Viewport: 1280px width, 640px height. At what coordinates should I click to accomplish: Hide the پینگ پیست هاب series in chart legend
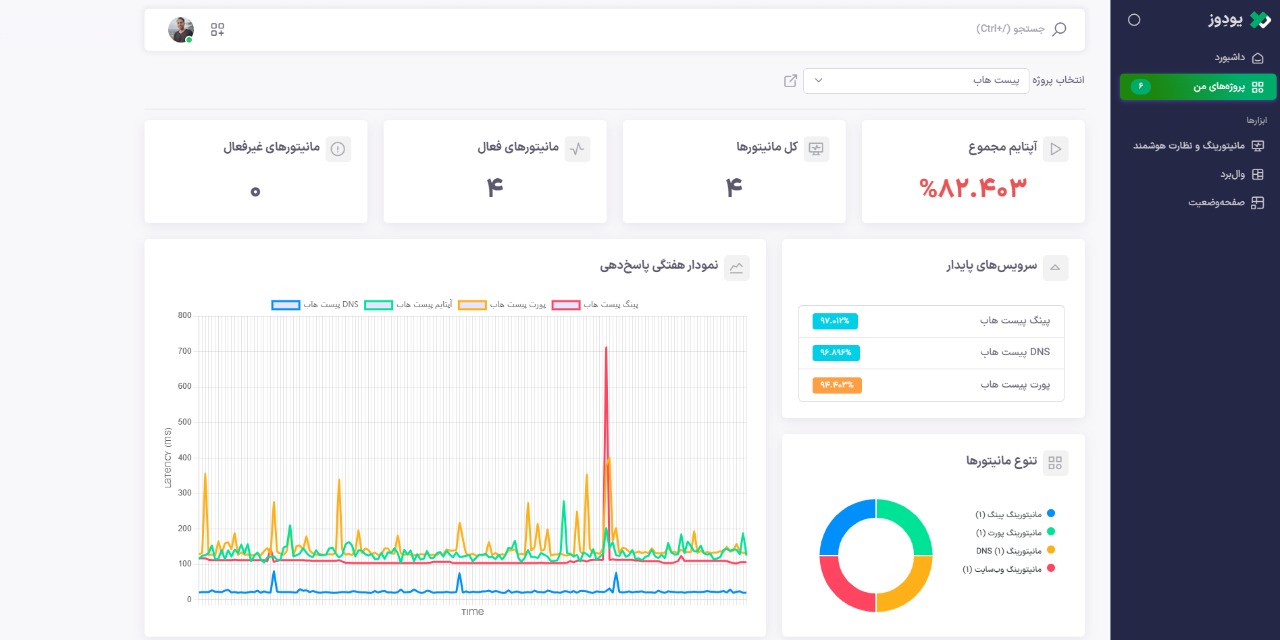tap(566, 304)
